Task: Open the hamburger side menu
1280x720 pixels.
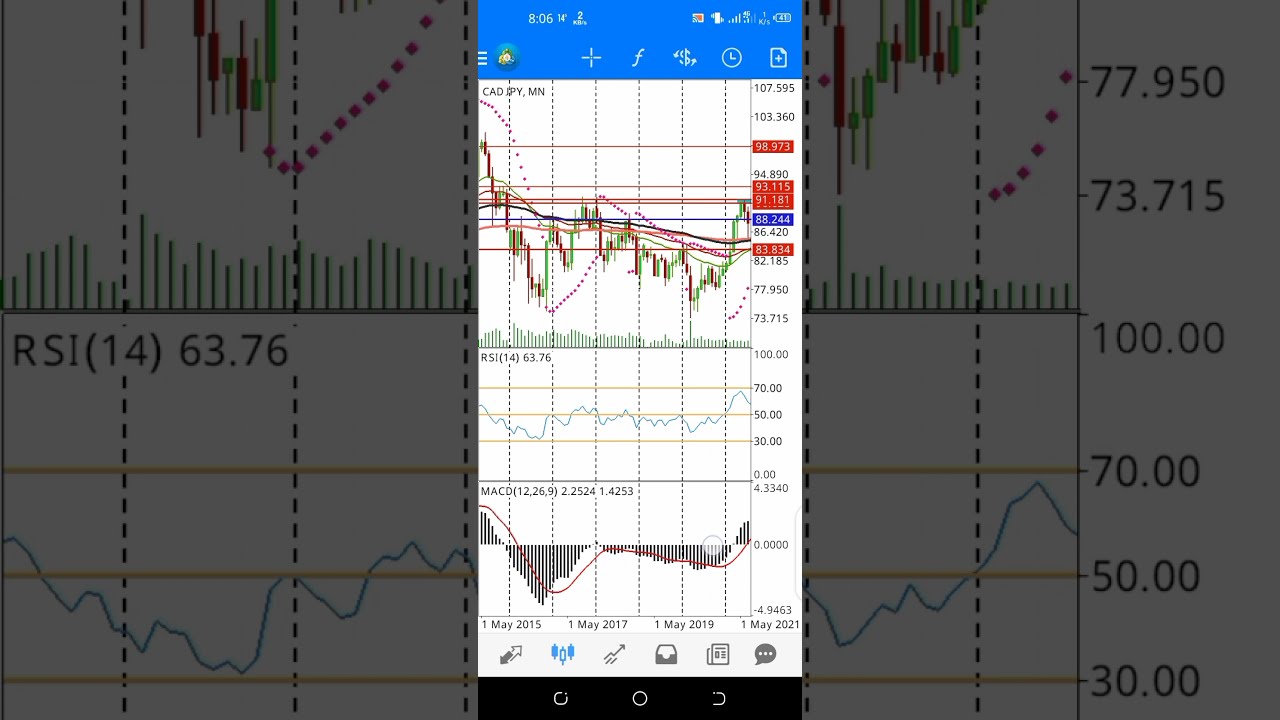Action: point(483,58)
